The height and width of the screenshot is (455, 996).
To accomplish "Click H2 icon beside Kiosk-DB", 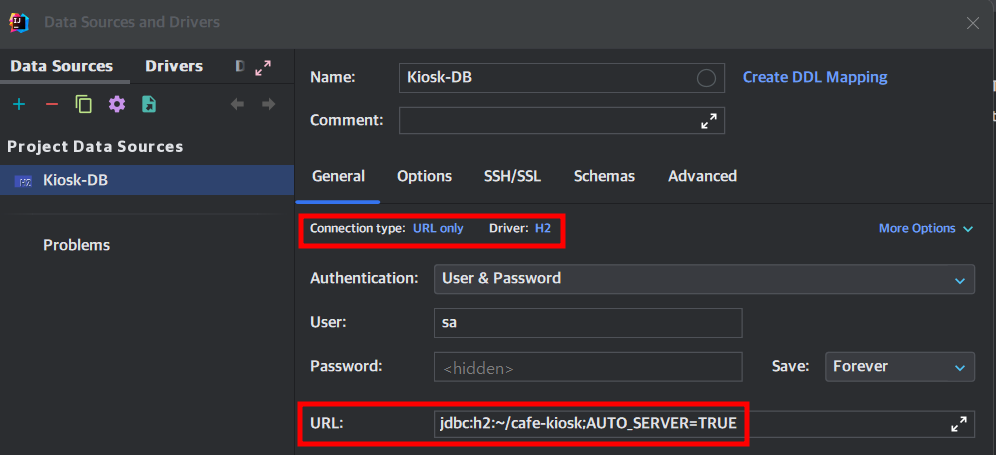I will pos(24,181).
